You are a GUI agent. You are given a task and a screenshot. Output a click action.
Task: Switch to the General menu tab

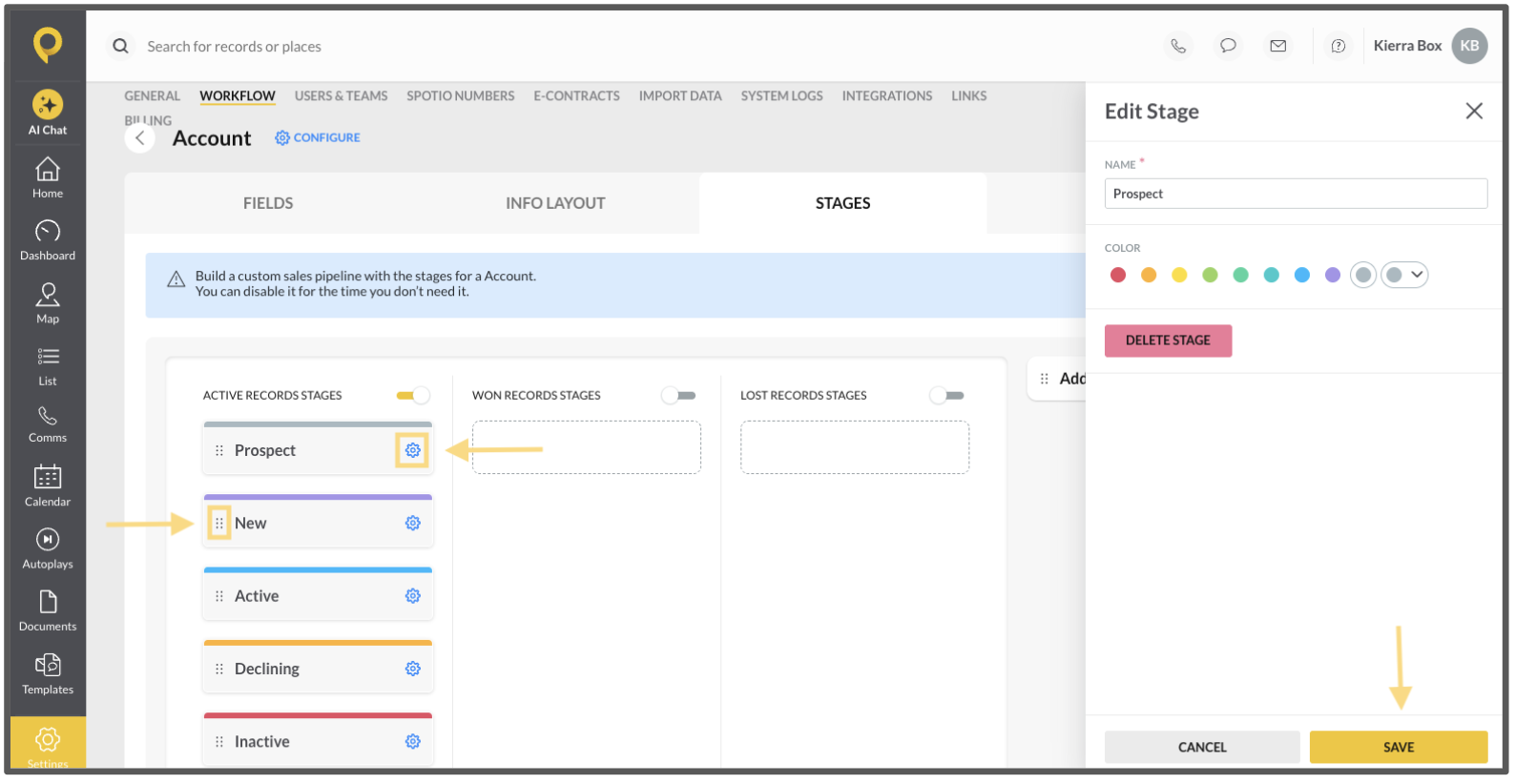[152, 96]
